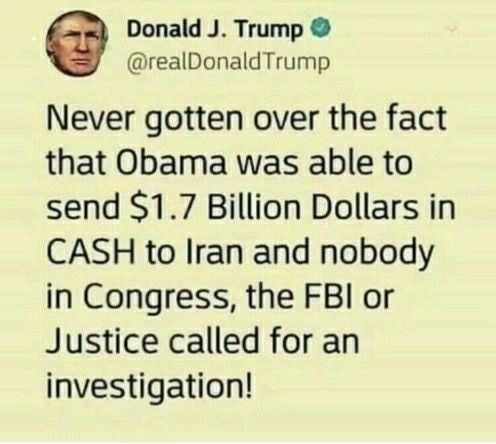Open the tweet author's profile picture
The image size is (496, 444).
(x=77, y=44)
